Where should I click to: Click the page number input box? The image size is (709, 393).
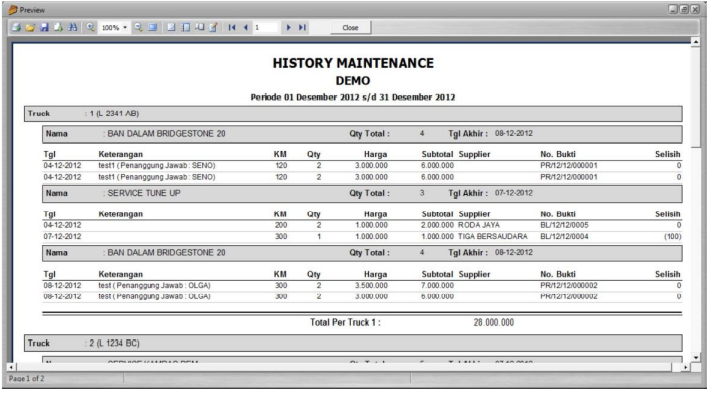coord(265,28)
